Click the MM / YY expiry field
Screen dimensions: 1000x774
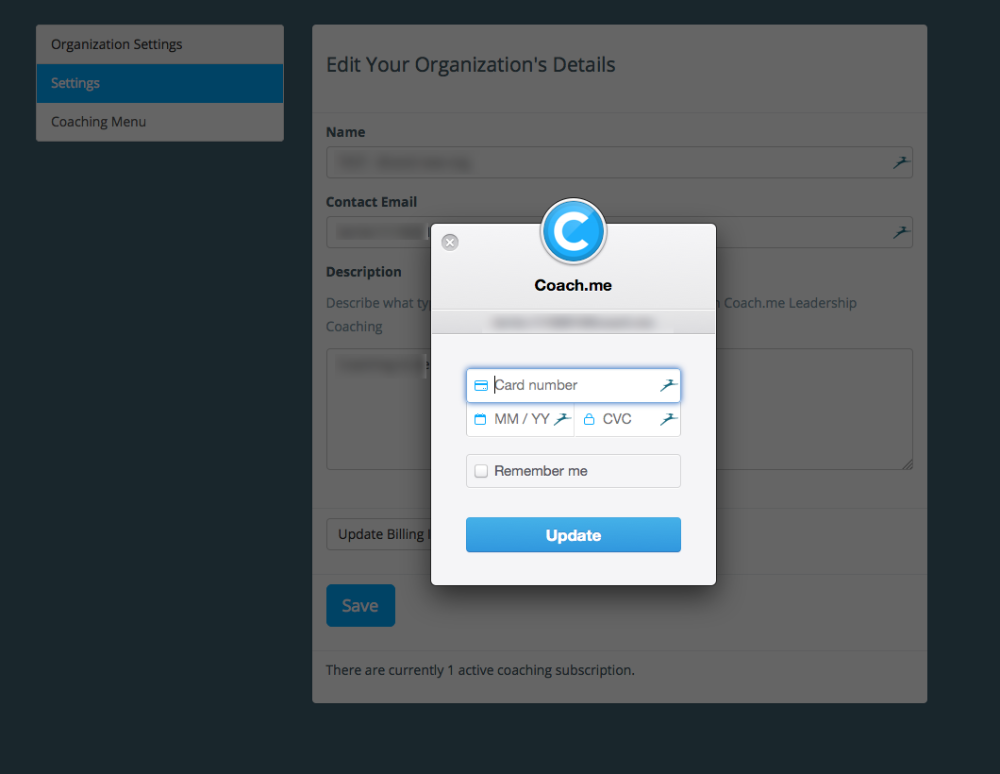pos(520,420)
